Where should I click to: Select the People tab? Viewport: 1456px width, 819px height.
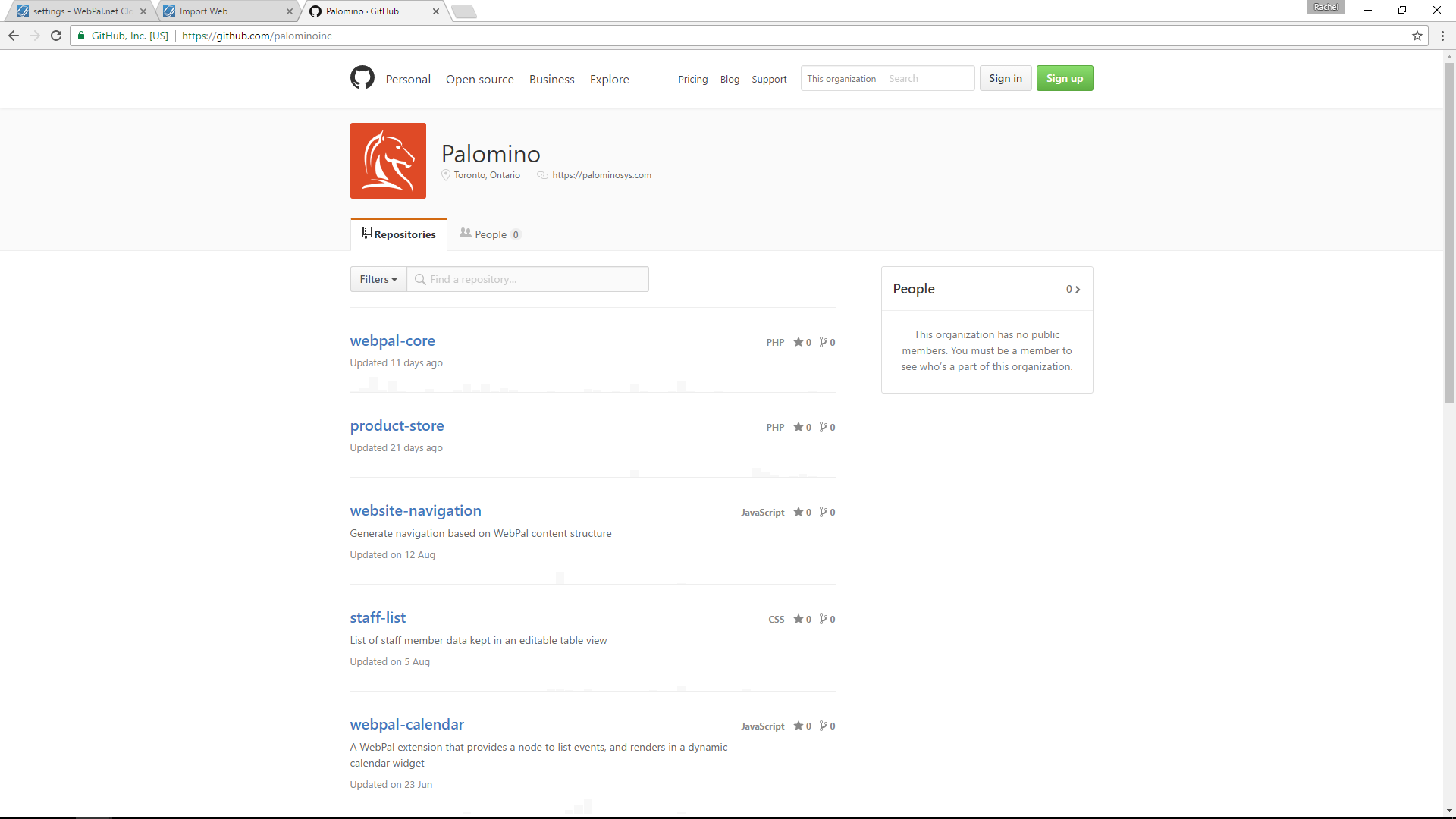(x=491, y=234)
